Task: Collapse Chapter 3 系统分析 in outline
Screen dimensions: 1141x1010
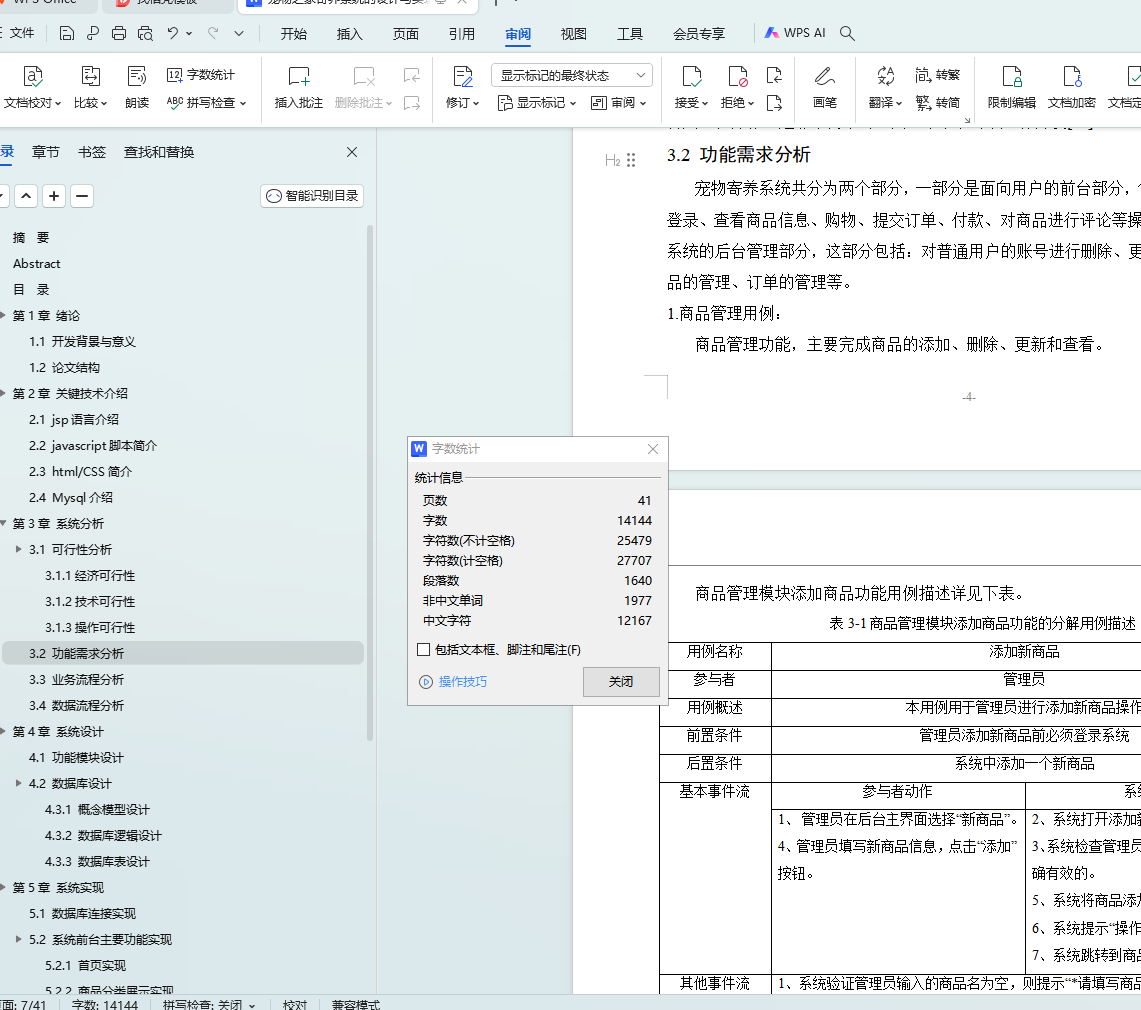Action: pyautogui.click(x=3, y=523)
